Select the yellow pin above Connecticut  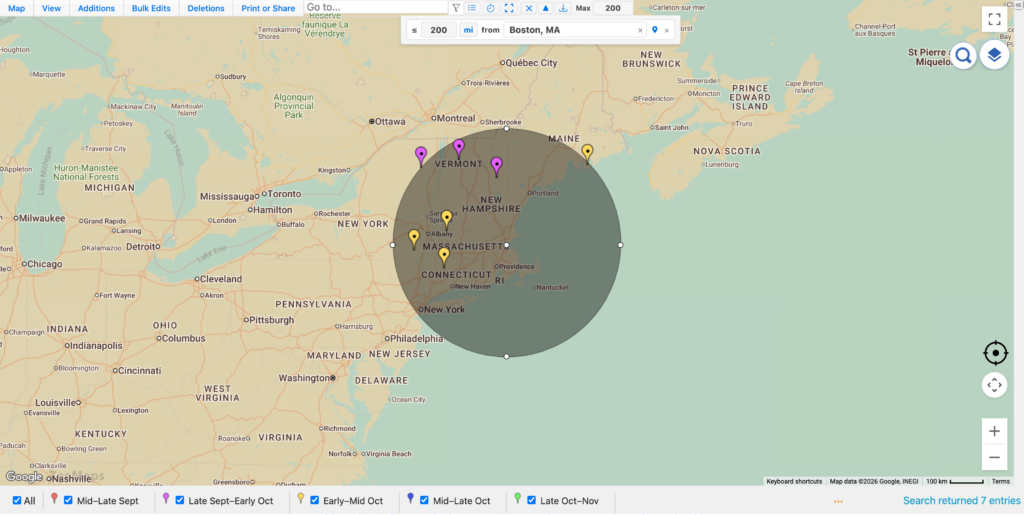[444, 257]
